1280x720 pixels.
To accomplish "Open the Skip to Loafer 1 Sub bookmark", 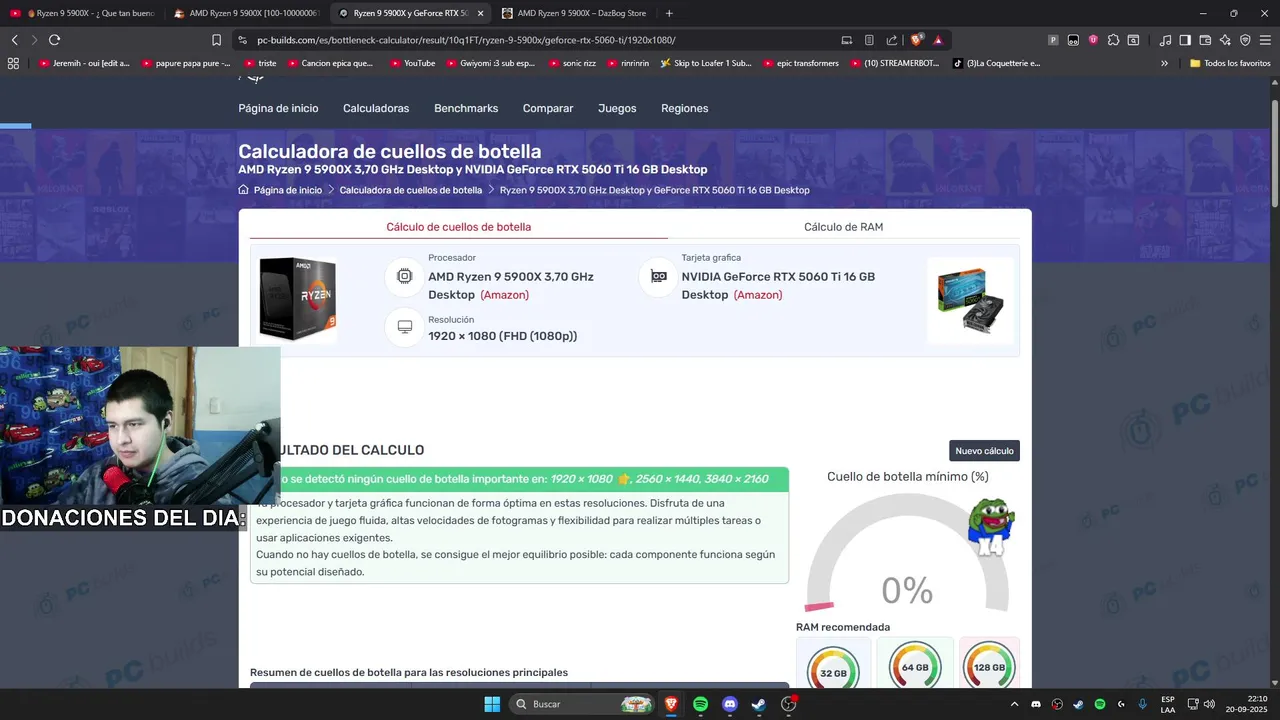I will [x=706, y=63].
